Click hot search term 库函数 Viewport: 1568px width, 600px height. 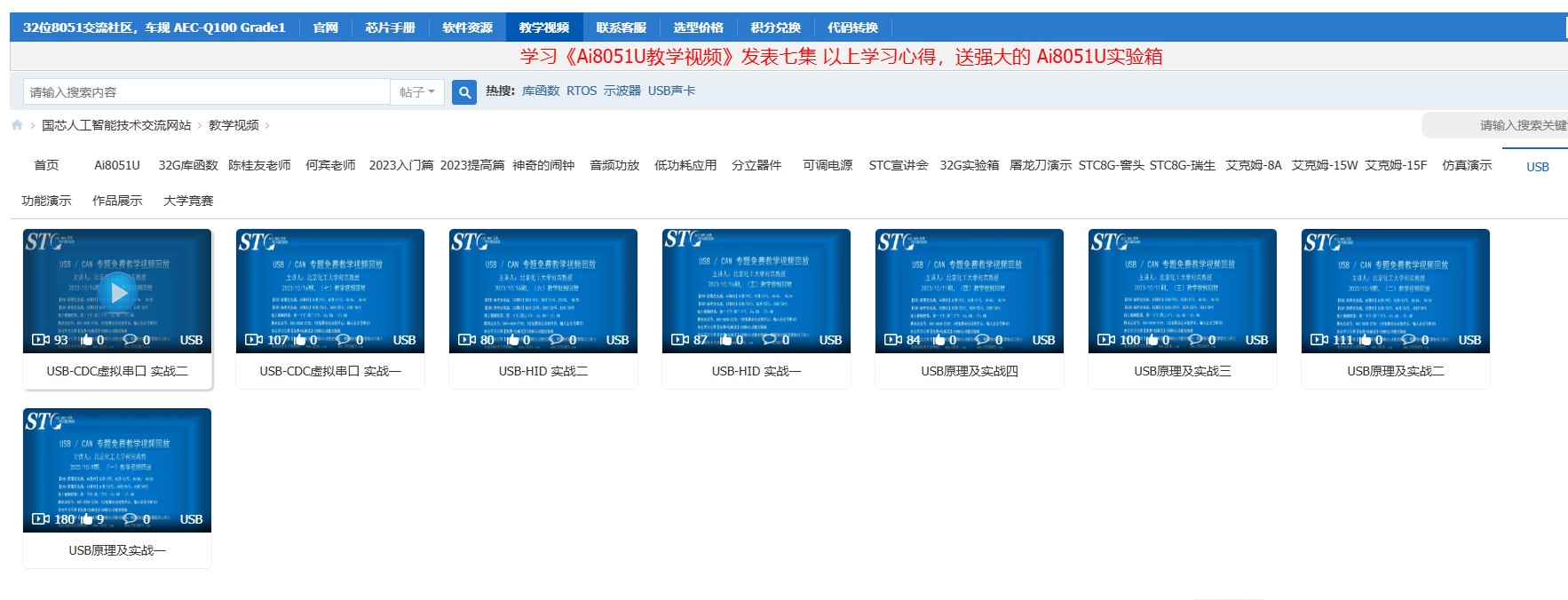point(541,91)
